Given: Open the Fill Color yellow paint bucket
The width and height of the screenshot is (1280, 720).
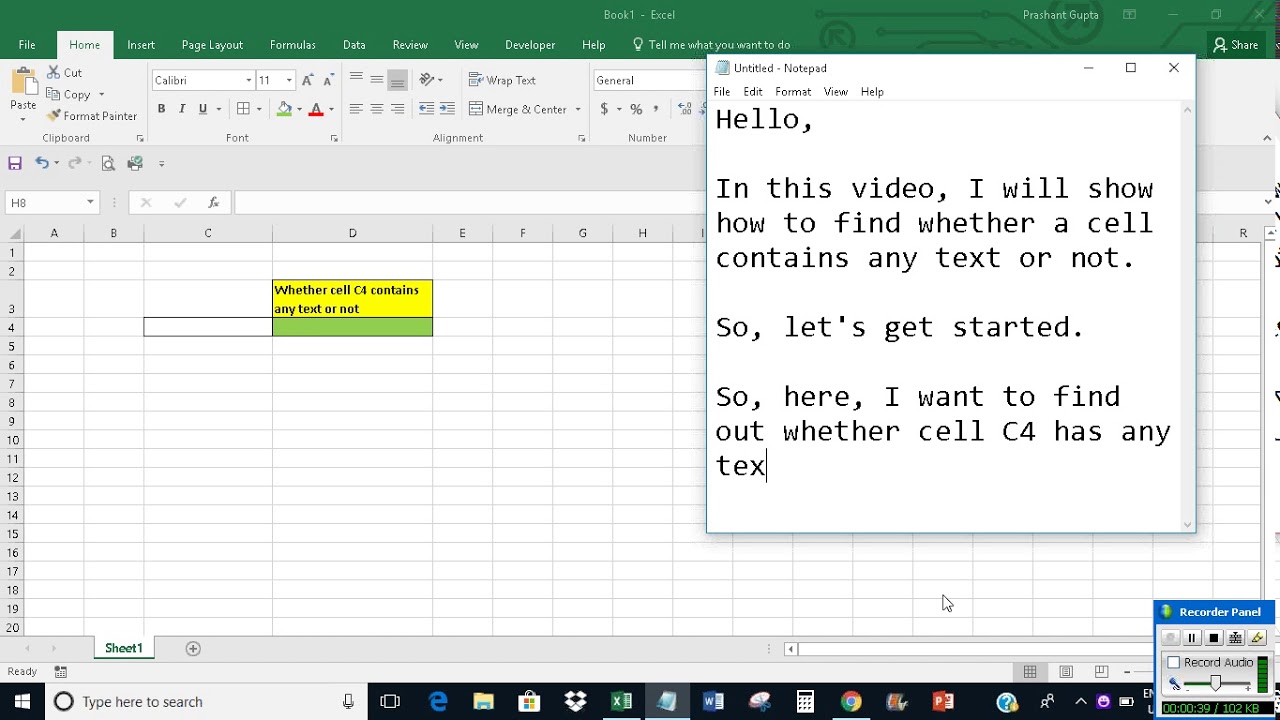Looking at the screenshot, I should pyautogui.click(x=284, y=109).
